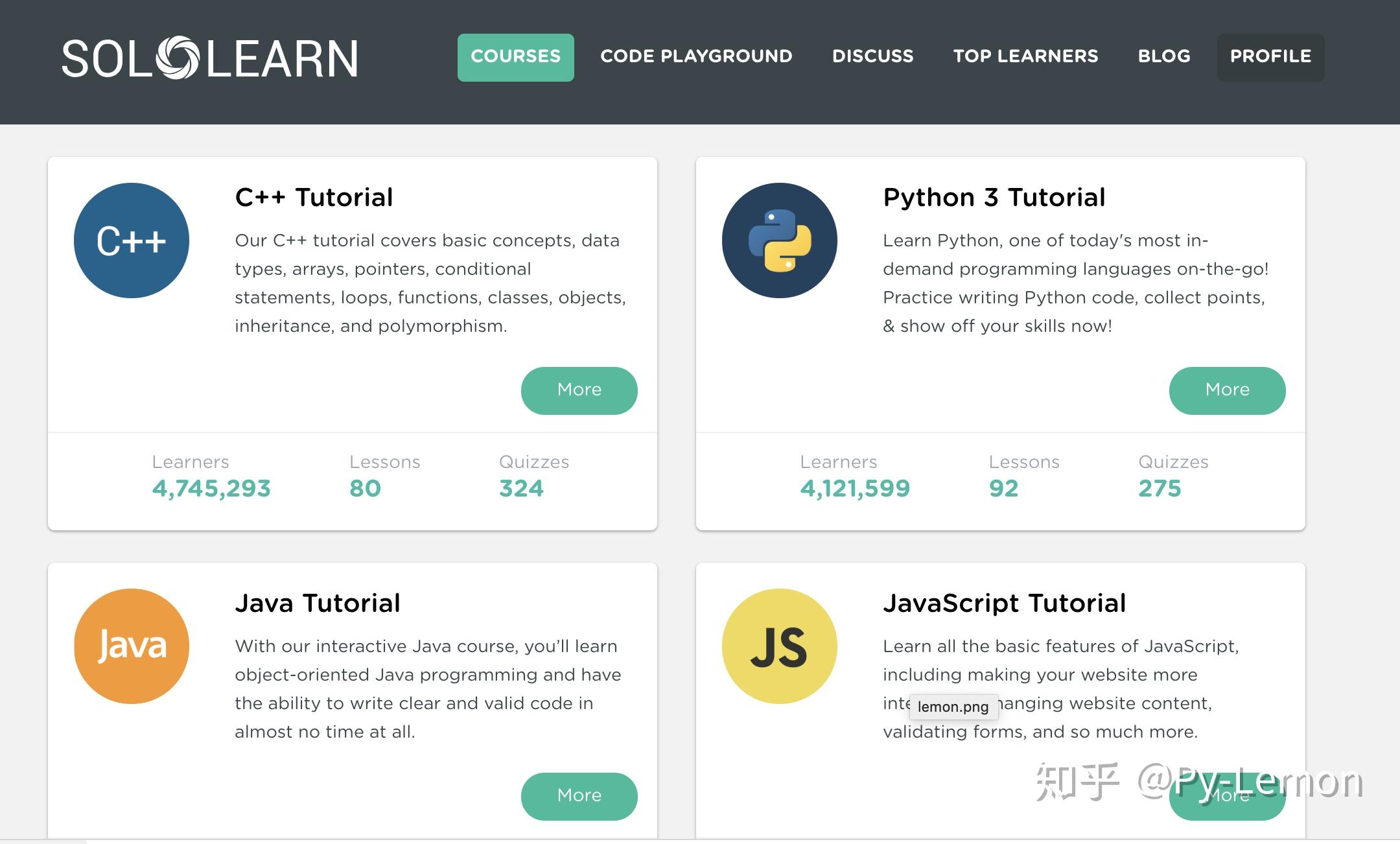The height and width of the screenshot is (844, 1400).
Task: Click the C++ course circle icon
Action: (132, 240)
